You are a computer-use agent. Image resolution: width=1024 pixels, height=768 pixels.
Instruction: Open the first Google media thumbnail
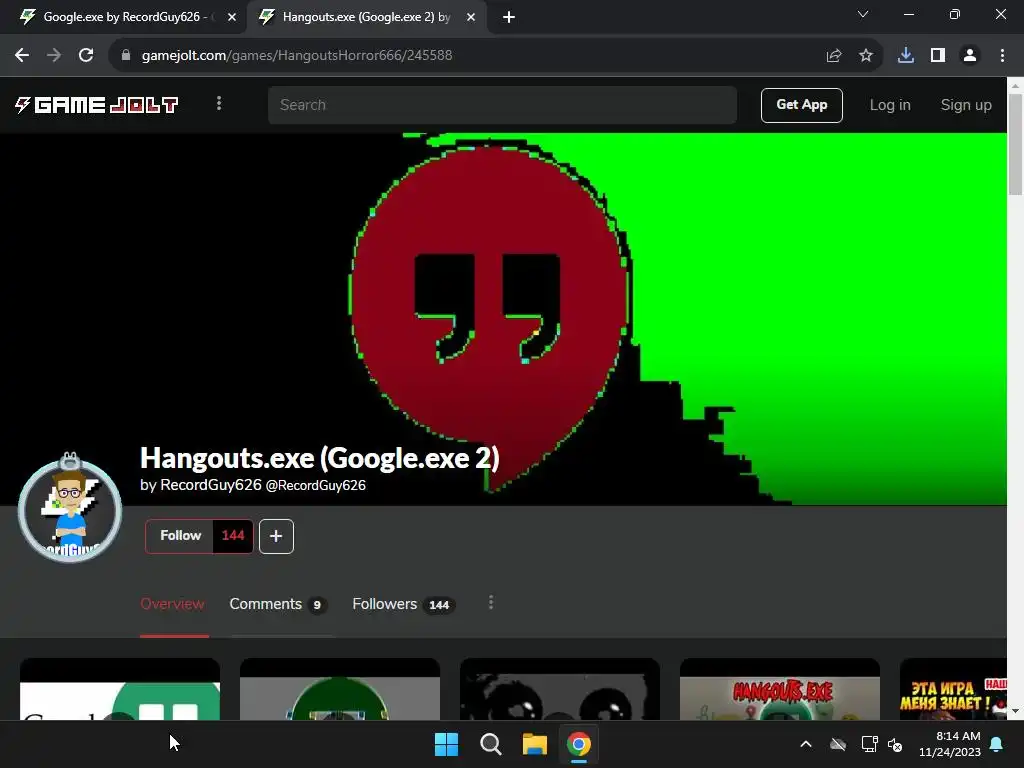click(x=120, y=689)
